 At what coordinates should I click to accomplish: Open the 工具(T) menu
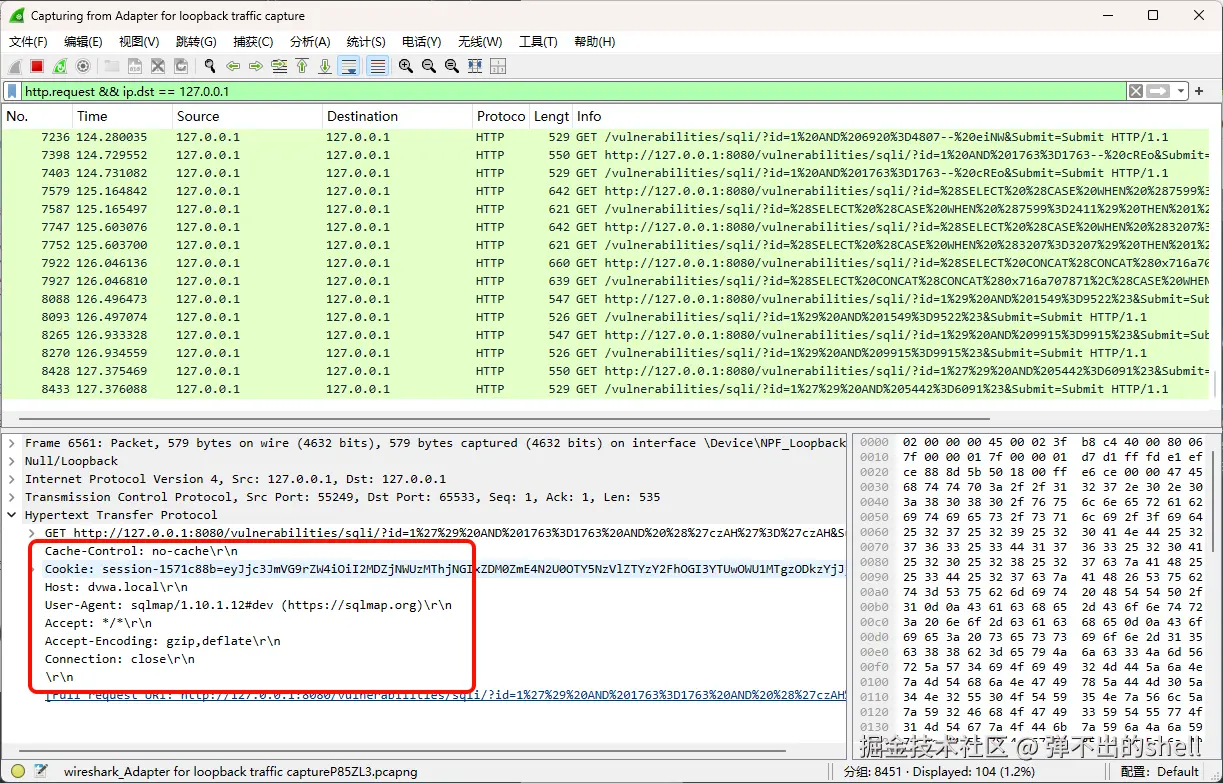point(538,42)
